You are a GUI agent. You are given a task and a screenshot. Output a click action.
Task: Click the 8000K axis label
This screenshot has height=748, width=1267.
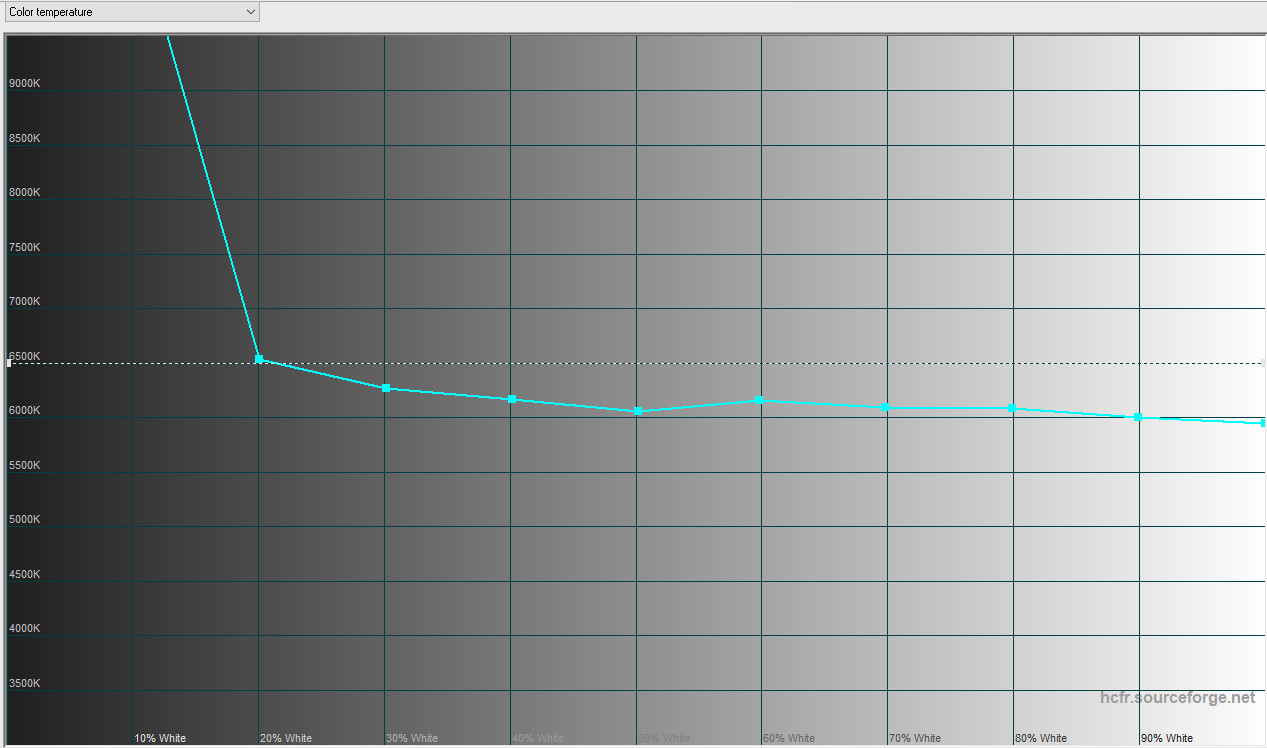(24, 193)
